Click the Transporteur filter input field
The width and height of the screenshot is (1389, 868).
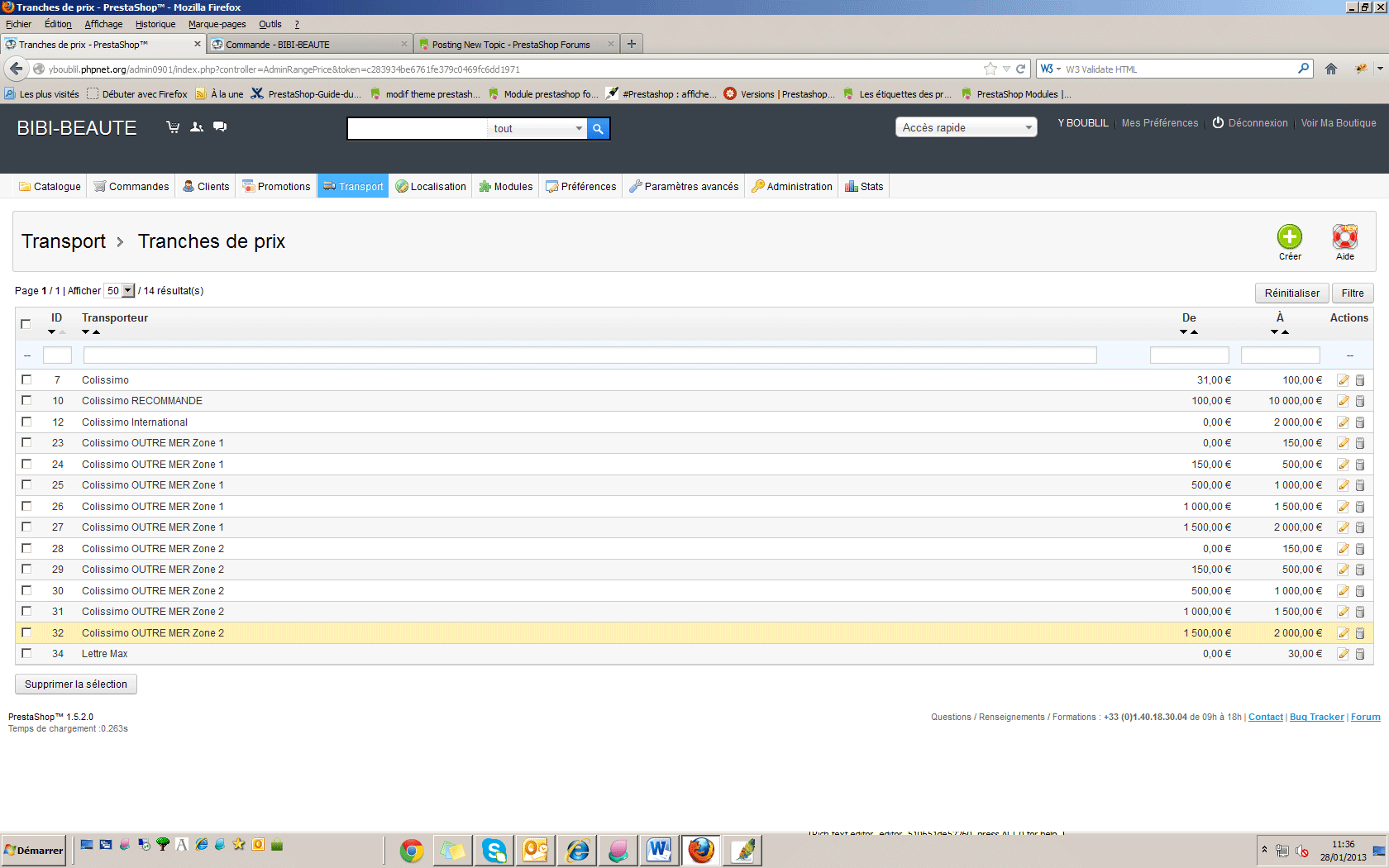(x=589, y=355)
